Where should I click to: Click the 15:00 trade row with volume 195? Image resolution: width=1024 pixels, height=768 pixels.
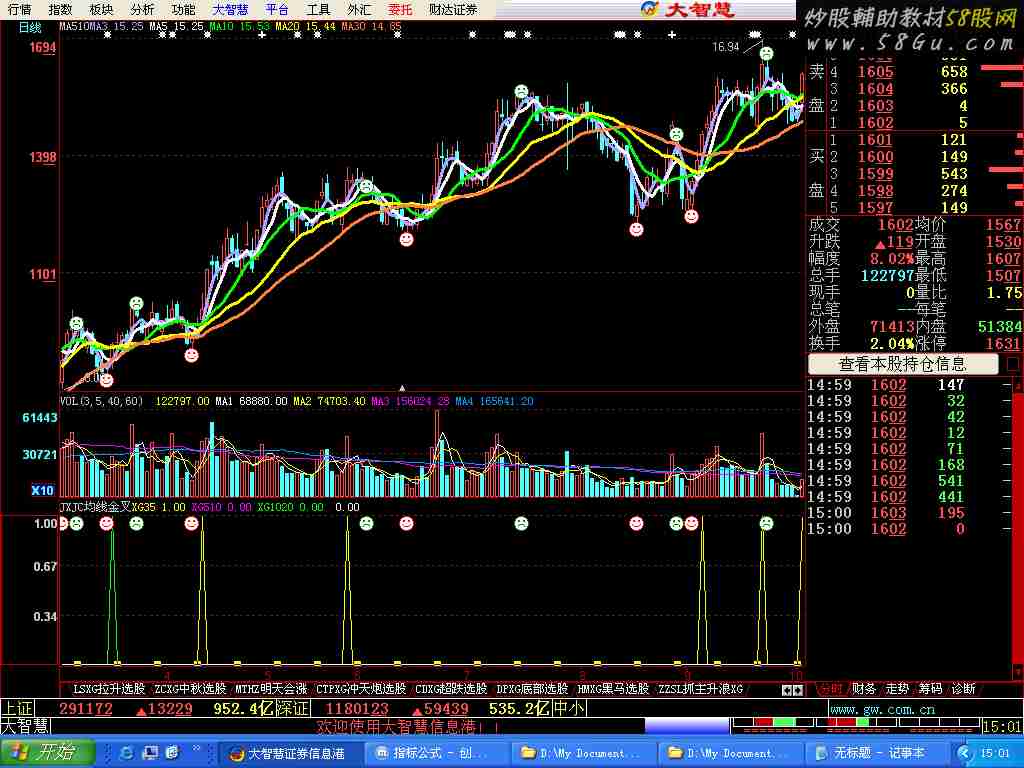click(x=909, y=513)
